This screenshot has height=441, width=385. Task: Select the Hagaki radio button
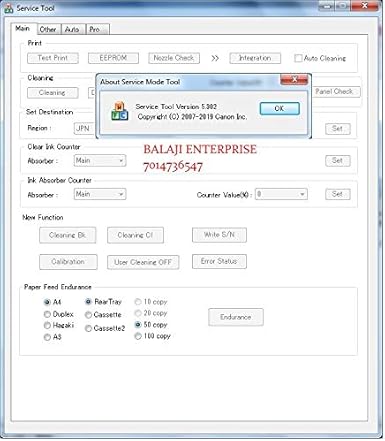pyautogui.click(x=47, y=325)
